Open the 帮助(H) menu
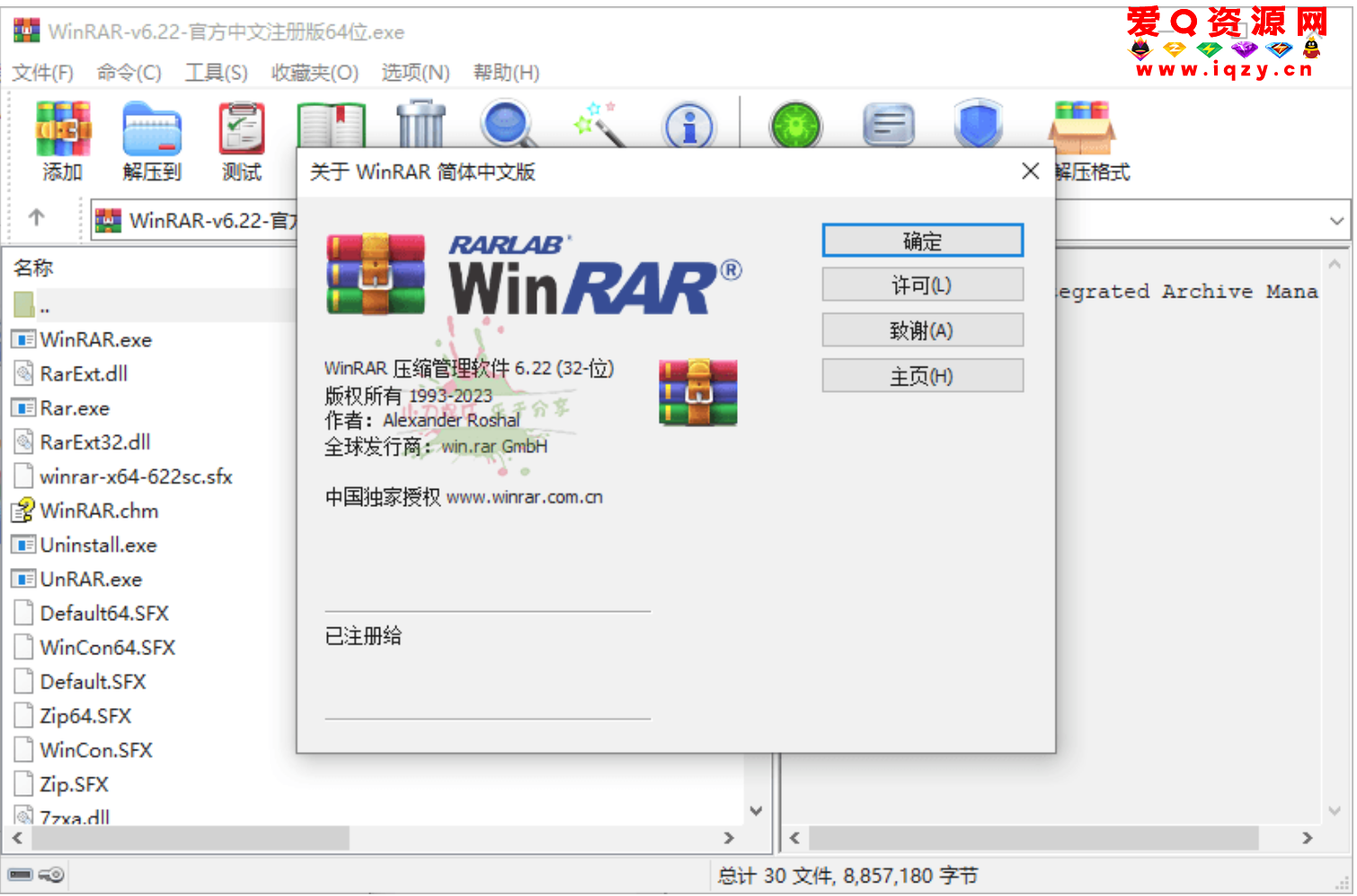The width and height of the screenshot is (1357, 896). pos(506,72)
